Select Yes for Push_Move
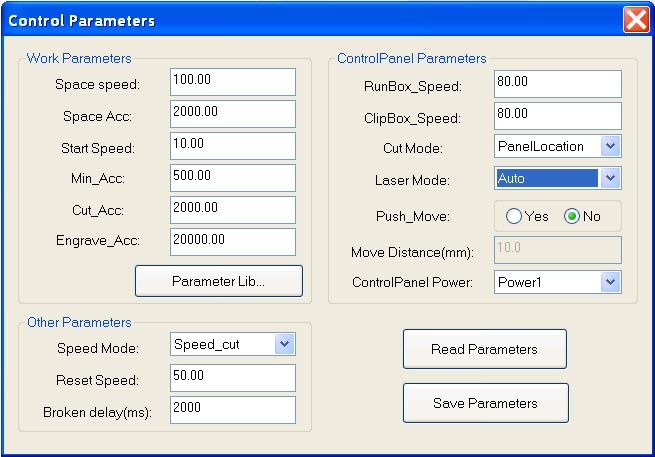 point(515,216)
